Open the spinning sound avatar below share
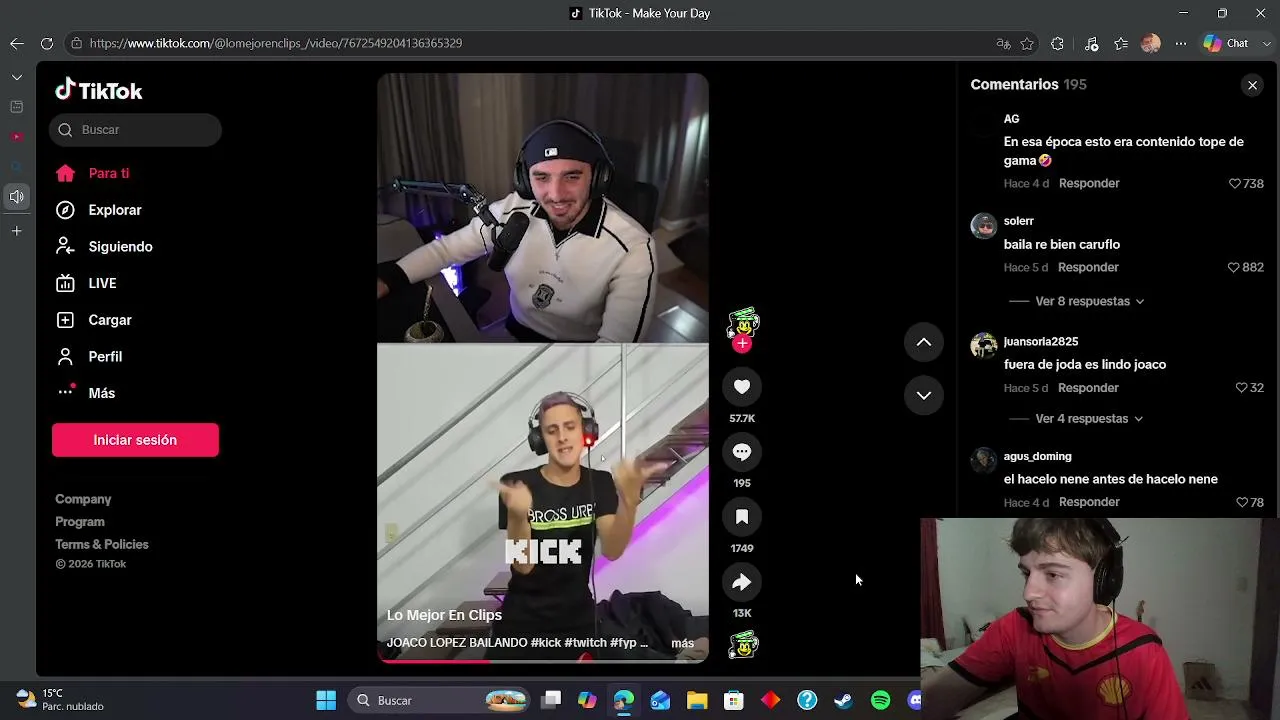1280x720 pixels. point(743,645)
